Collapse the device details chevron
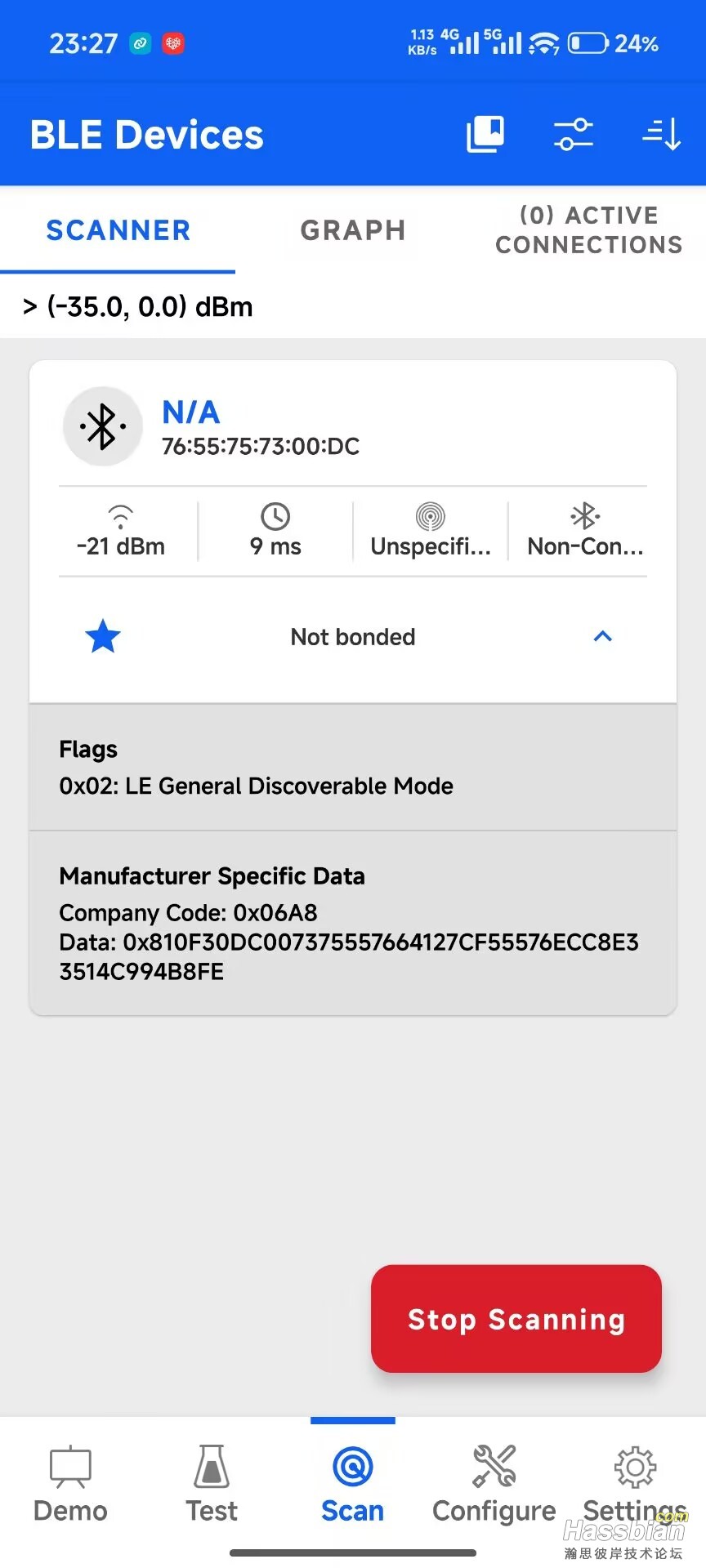 pos(602,636)
